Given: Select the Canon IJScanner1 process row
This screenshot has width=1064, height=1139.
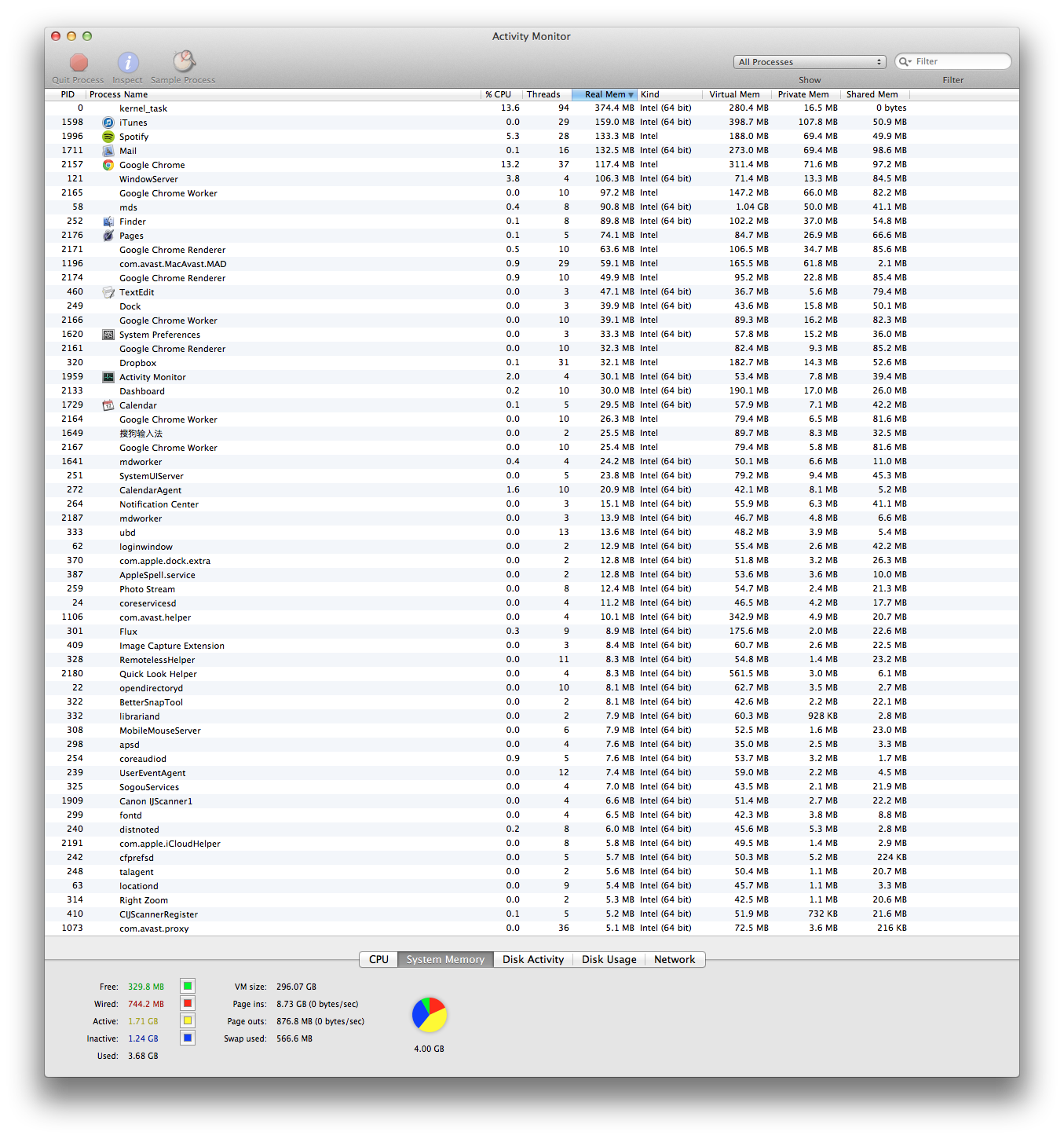Looking at the screenshot, I should (x=532, y=801).
